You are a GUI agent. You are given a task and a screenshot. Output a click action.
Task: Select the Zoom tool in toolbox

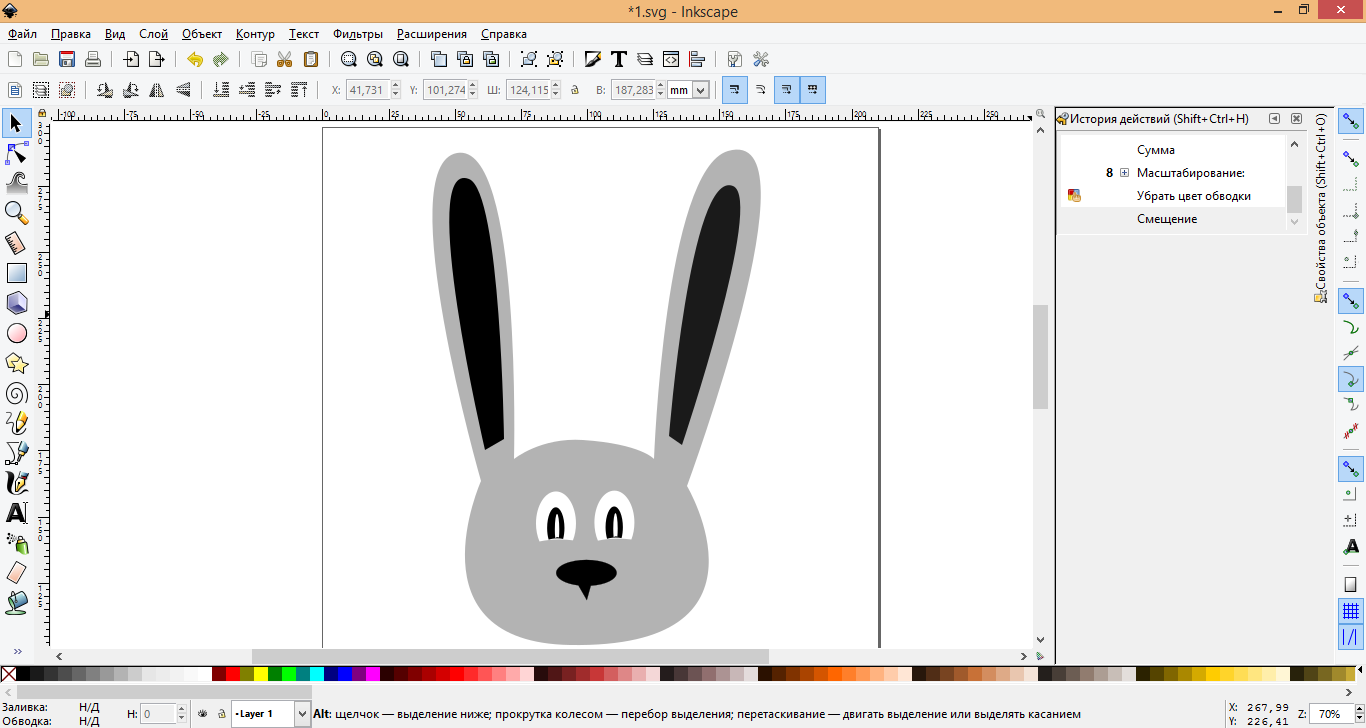16,212
